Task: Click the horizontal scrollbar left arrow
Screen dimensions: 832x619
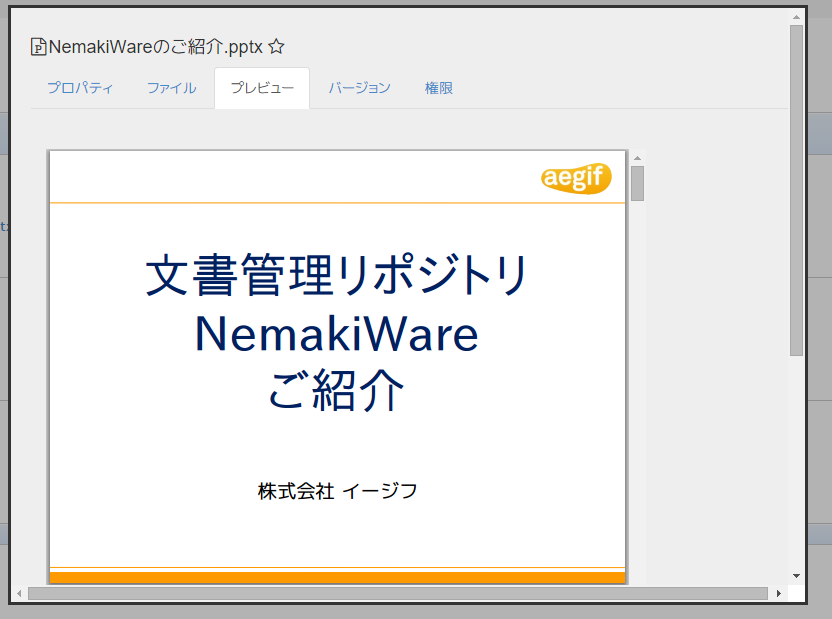Action: coord(19,593)
